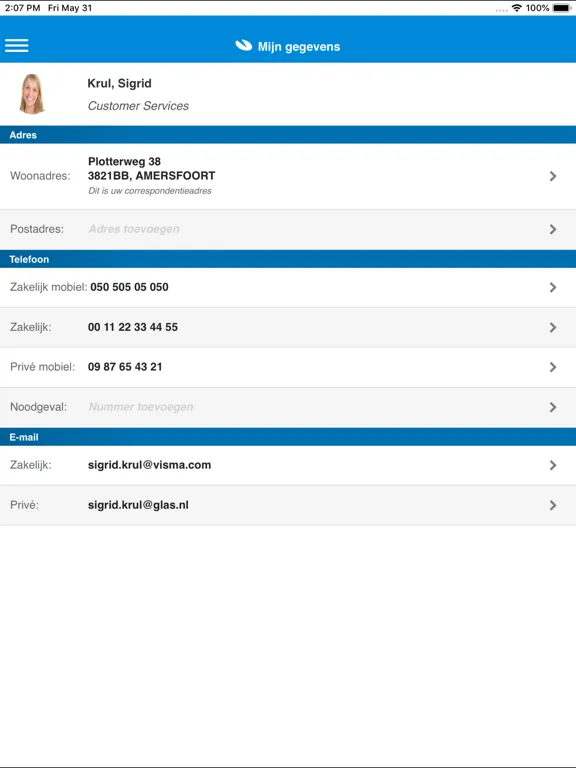The width and height of the screenshot is (576, 768).
Task: Tap the Woonadres label
Action: [x=40, y=176]
